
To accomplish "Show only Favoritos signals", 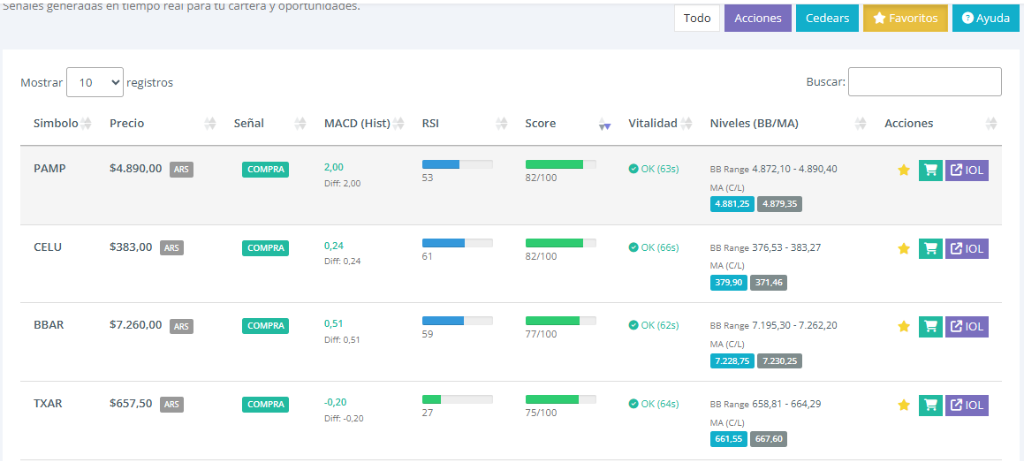I will (x=905, y=18).
